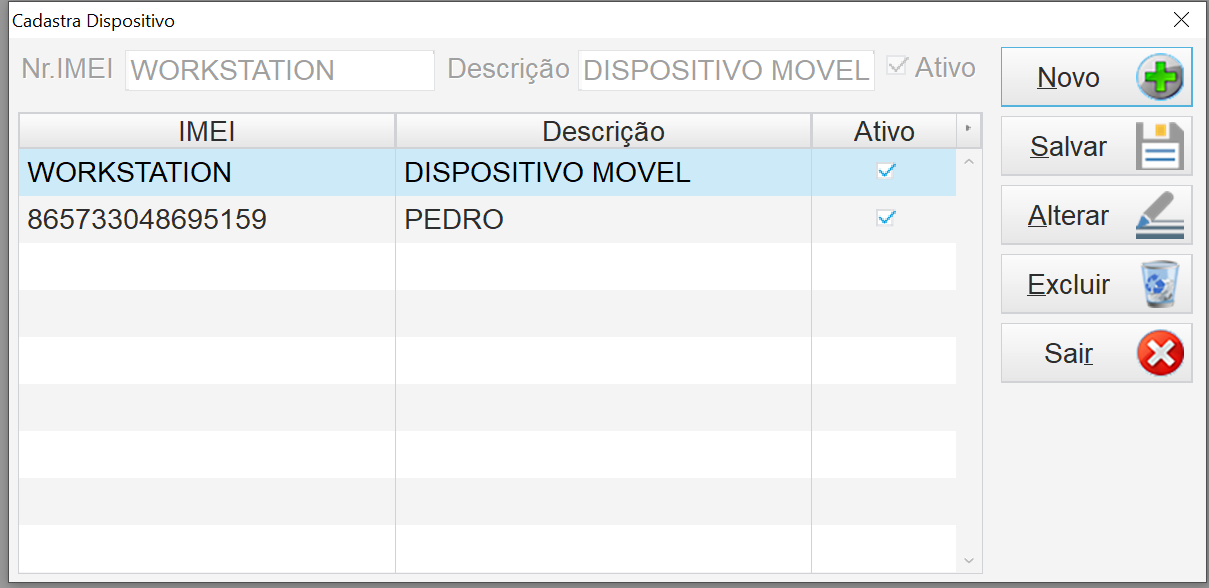Select the 865733048695159 device row
Viewport: 1209px width, 588px height.
[x=147, y=219]
